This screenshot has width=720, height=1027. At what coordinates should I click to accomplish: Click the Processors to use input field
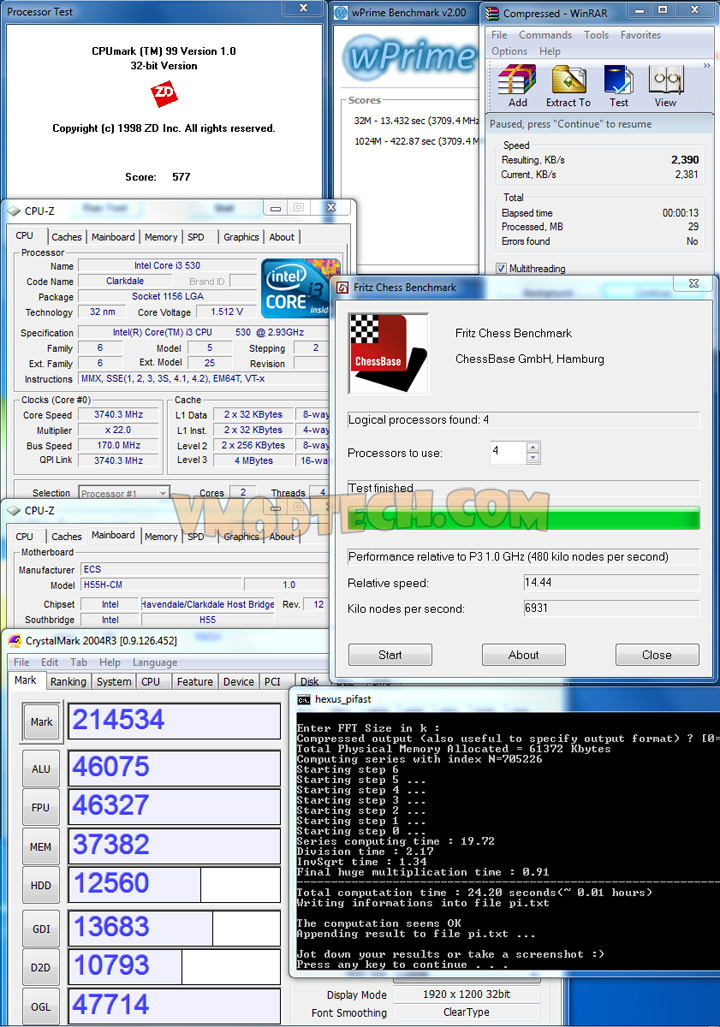coord(508,452)
